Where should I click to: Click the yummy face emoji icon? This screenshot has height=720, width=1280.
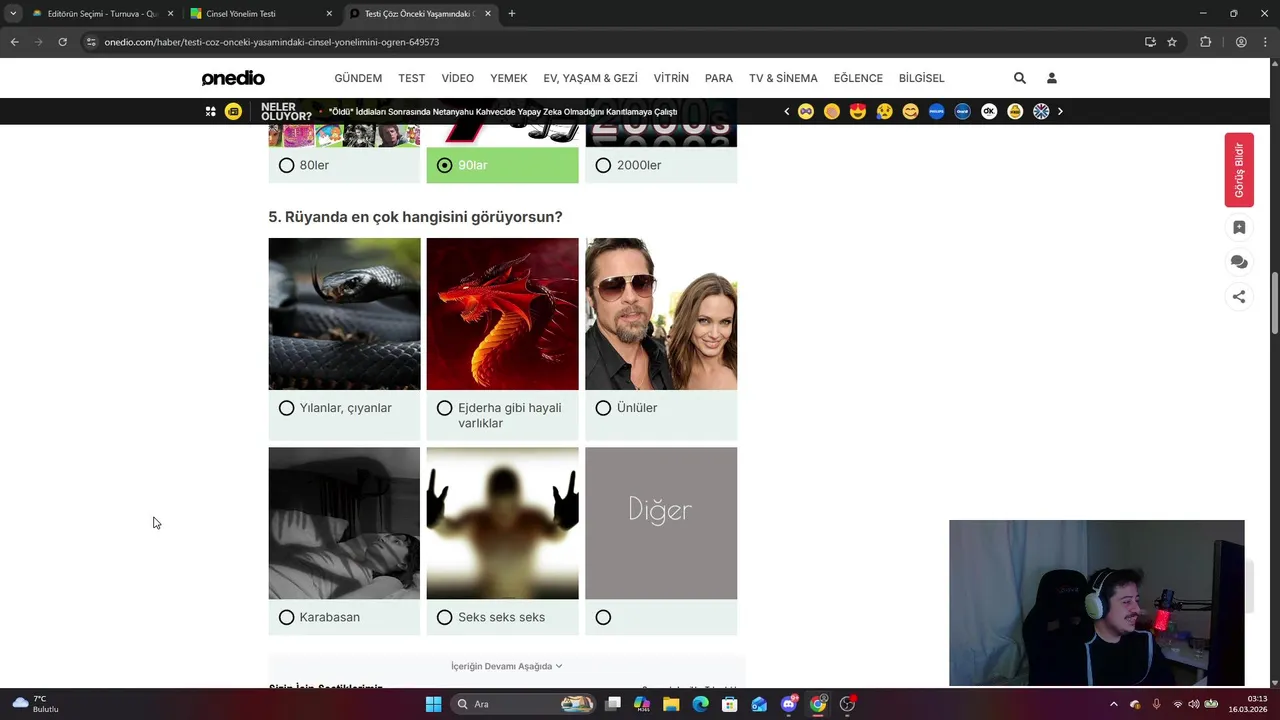[x=910, y=111]
